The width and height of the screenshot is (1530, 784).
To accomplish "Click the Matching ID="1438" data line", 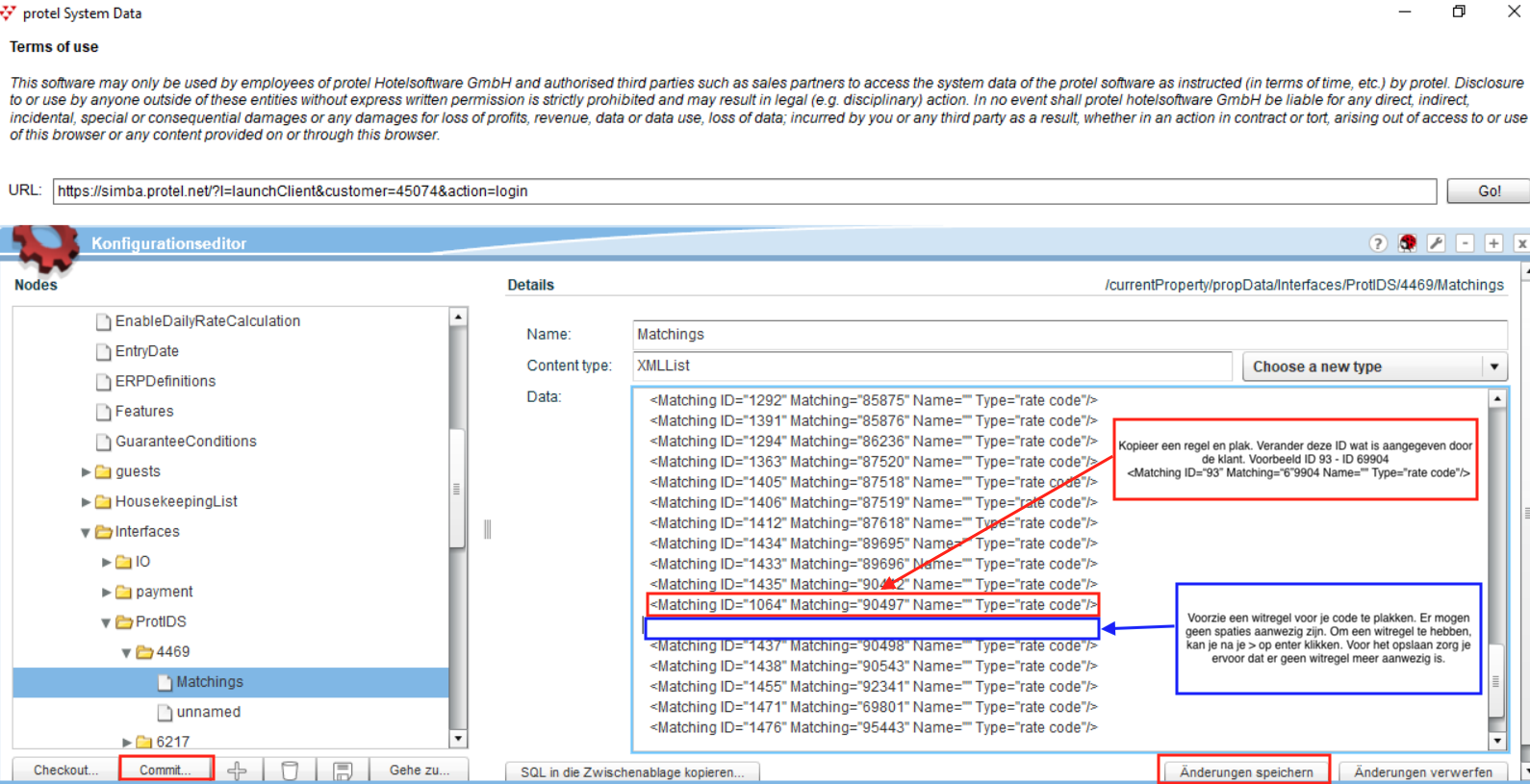I will pyautogui.click(x=874, y=666).
